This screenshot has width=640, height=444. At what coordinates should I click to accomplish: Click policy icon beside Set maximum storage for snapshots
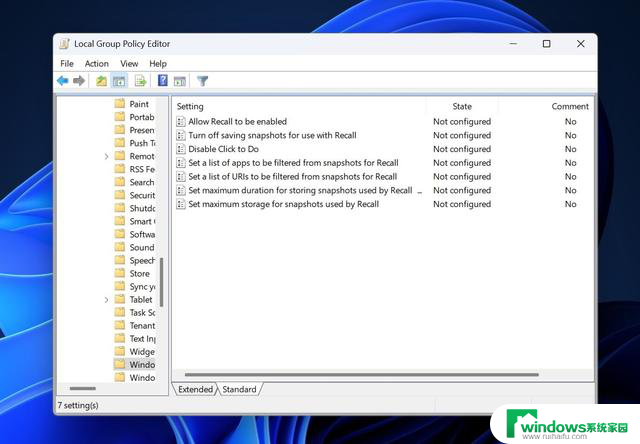tap(181, 204)
